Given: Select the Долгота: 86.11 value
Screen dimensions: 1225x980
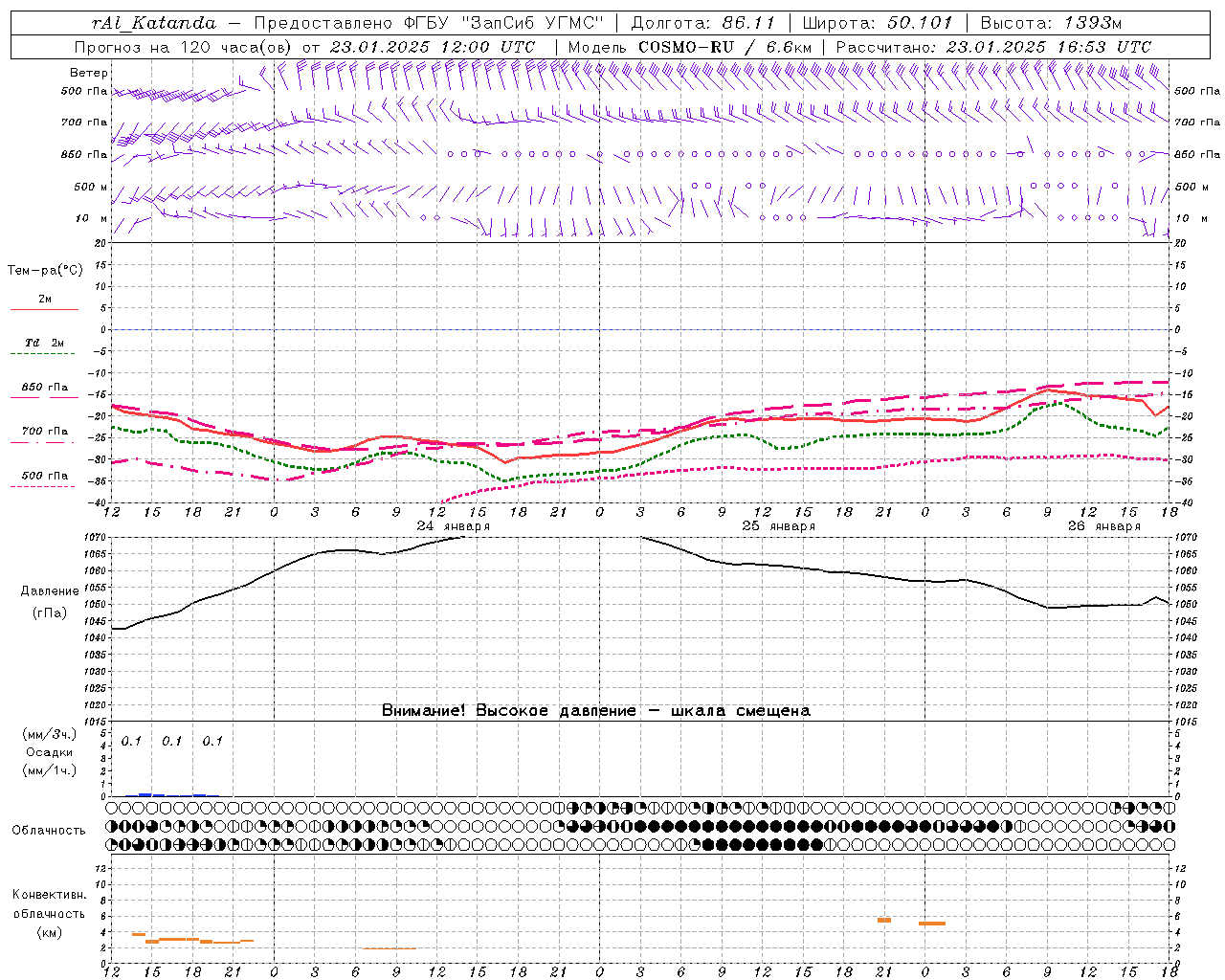Looking at the screenshot, I should pyautogui.click(x=703, y=23).
